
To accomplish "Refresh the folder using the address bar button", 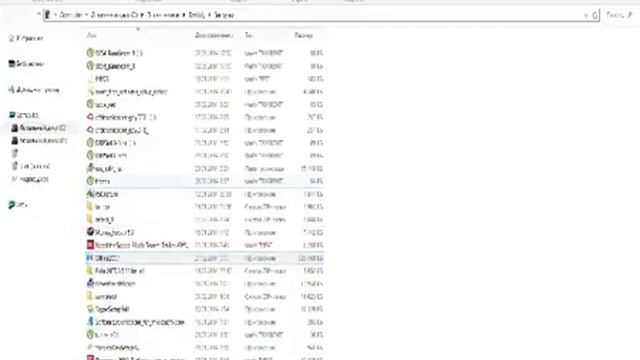I will 595,15.
